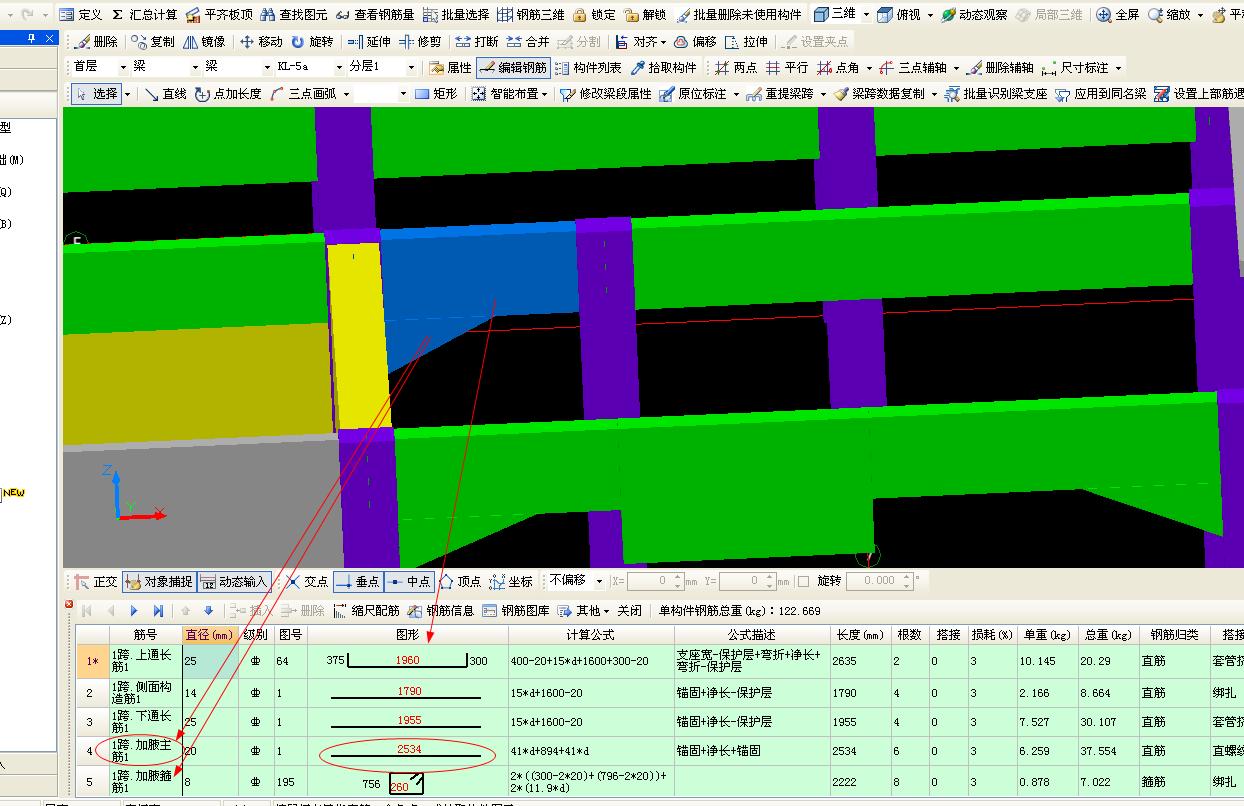1244x806 pixels.
Task: Click 批量删除未使用构件
Action: [739, 15]
